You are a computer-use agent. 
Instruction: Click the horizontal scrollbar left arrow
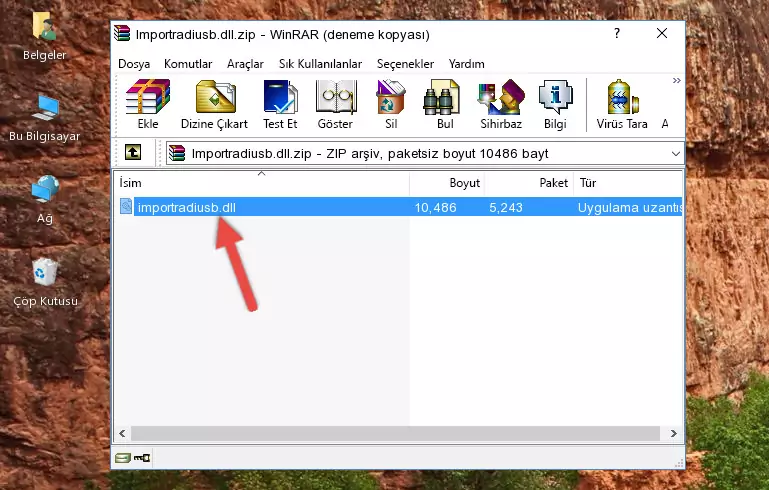pyautogui.click(x=122, y=434)
